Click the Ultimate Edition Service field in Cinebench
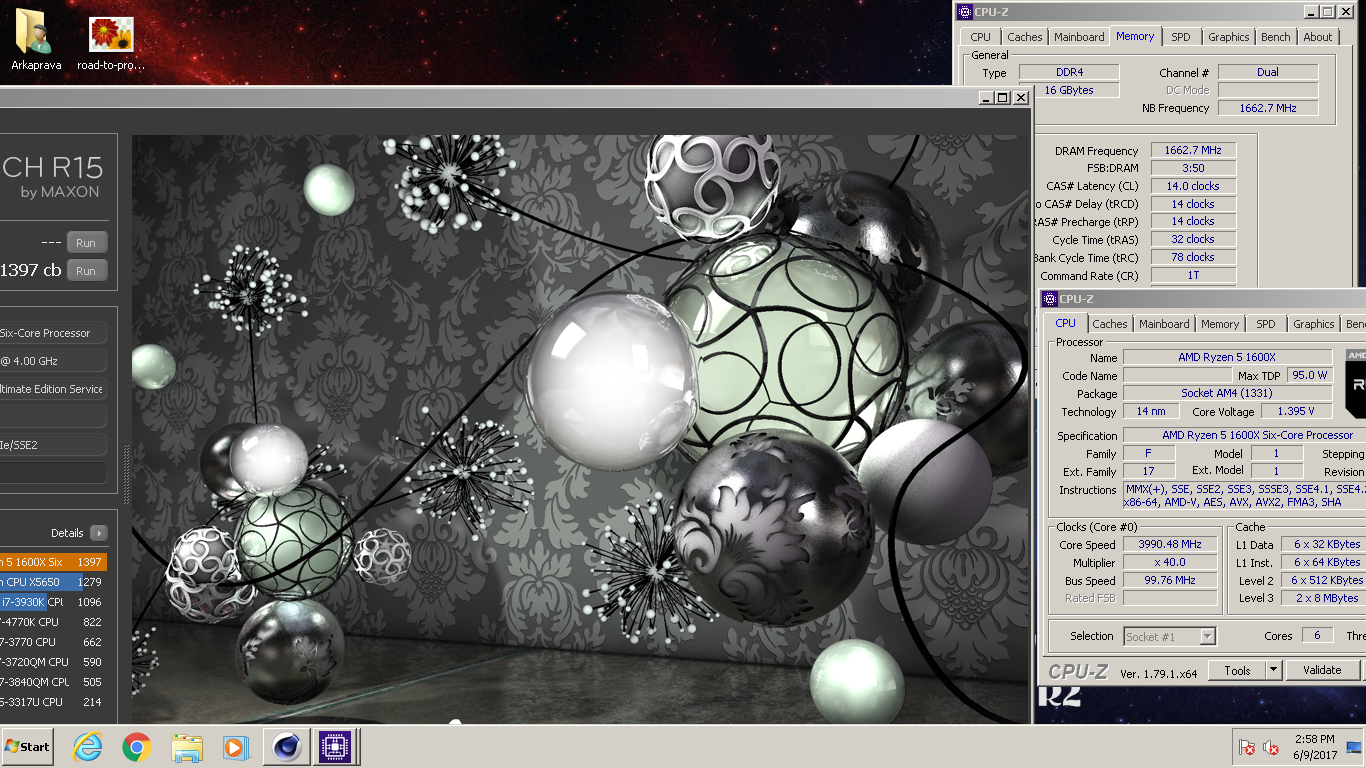 click(53, 389)
